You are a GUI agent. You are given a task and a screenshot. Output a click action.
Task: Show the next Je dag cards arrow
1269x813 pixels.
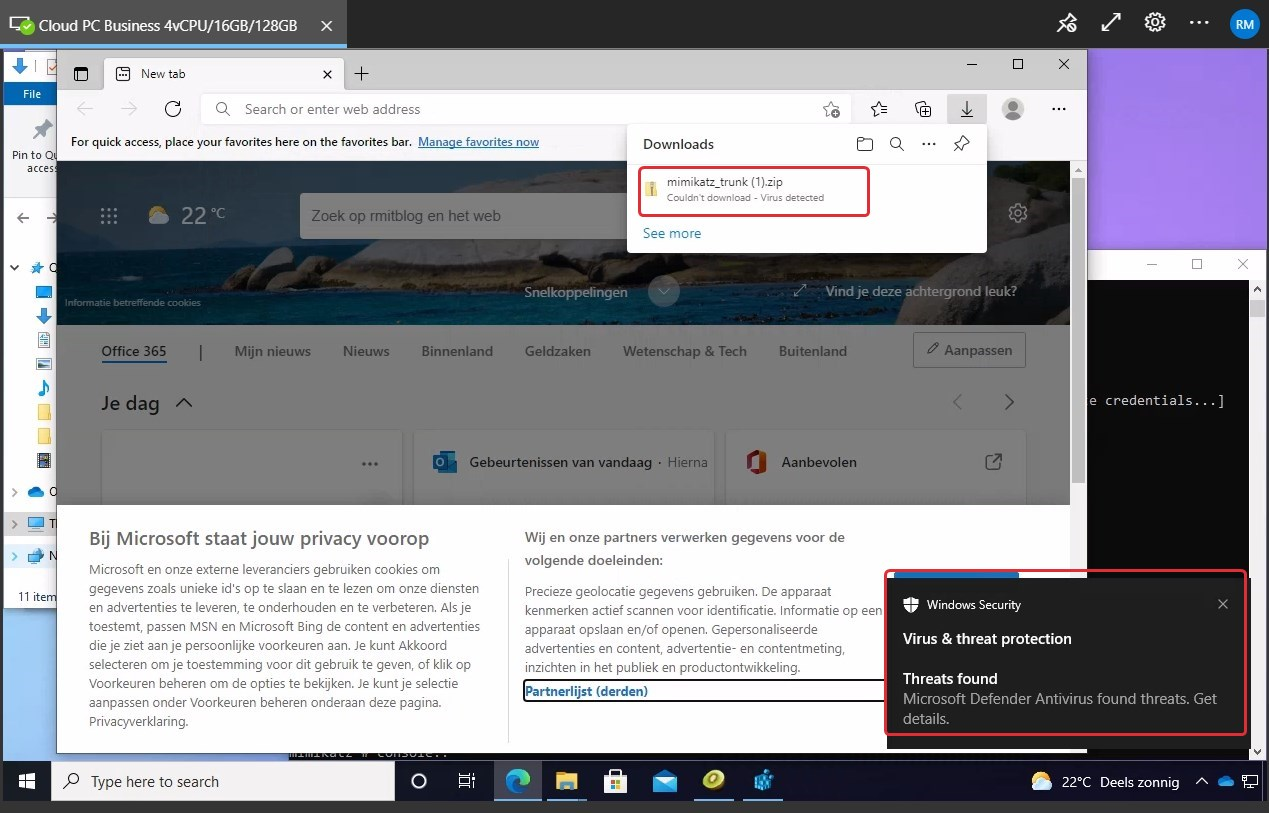1009,402
